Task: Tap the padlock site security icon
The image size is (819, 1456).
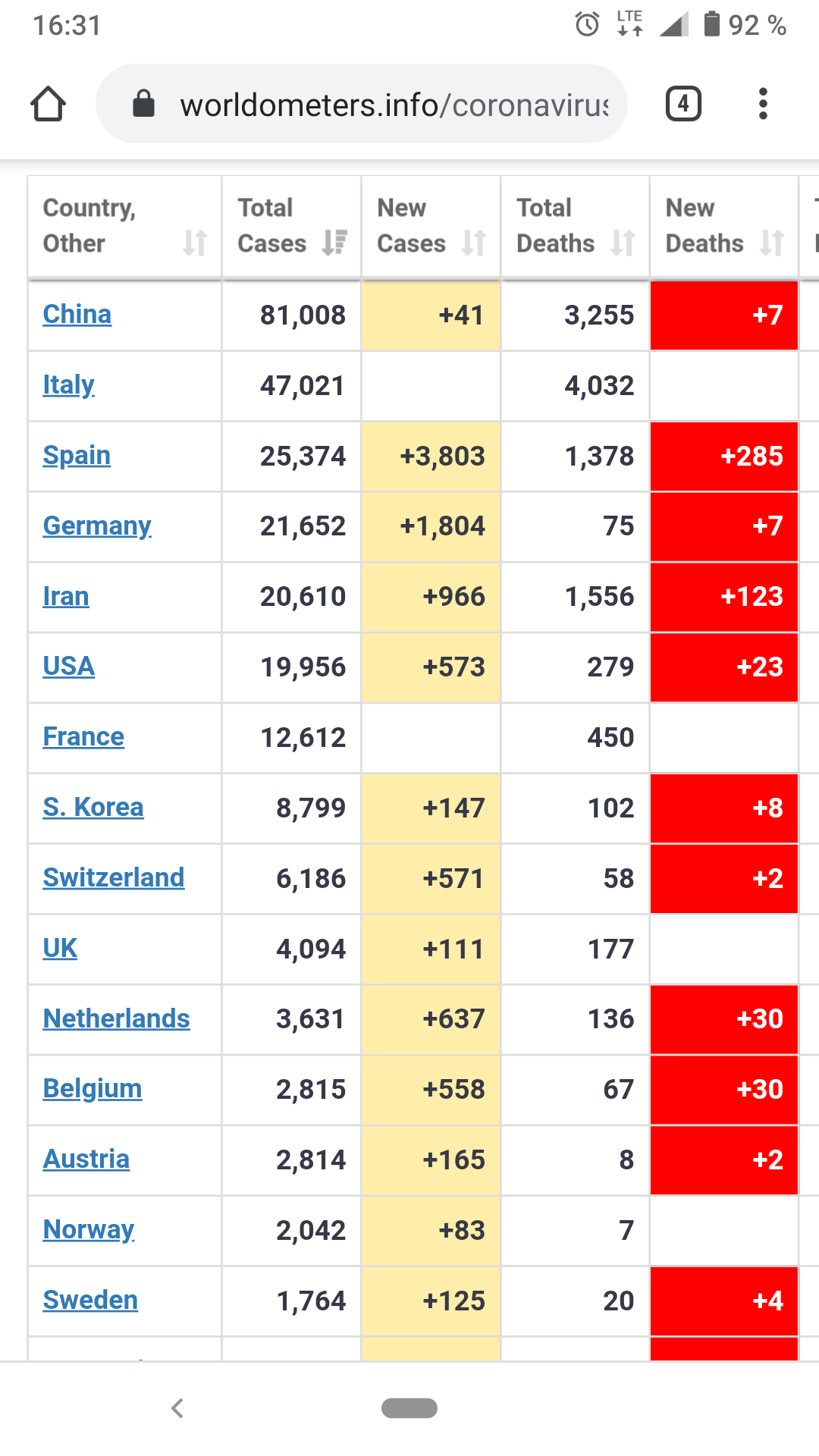Action: (143, 104)
